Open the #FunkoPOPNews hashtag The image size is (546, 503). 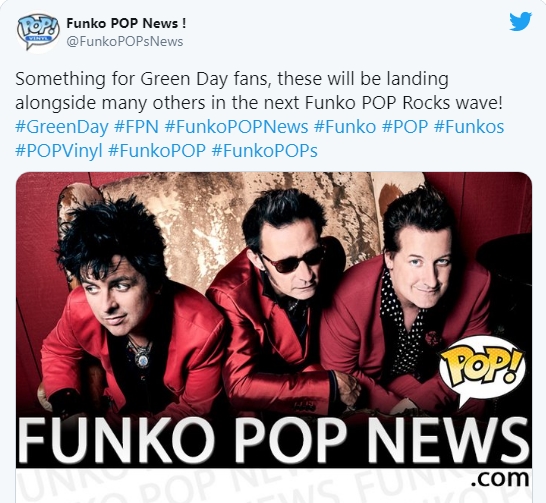236,127
